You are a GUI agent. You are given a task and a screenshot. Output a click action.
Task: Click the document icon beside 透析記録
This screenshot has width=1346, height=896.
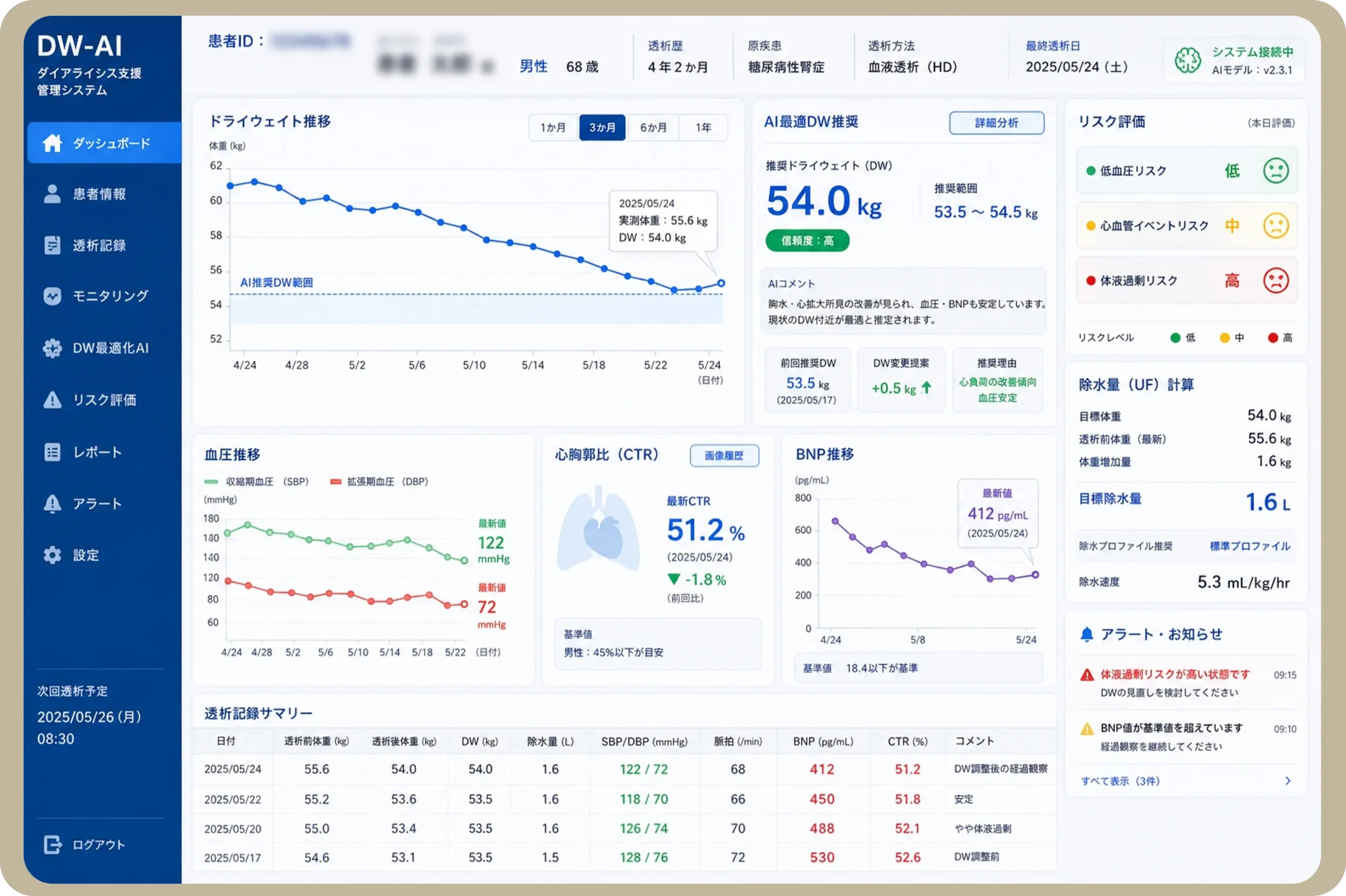[x=53, y=245]
